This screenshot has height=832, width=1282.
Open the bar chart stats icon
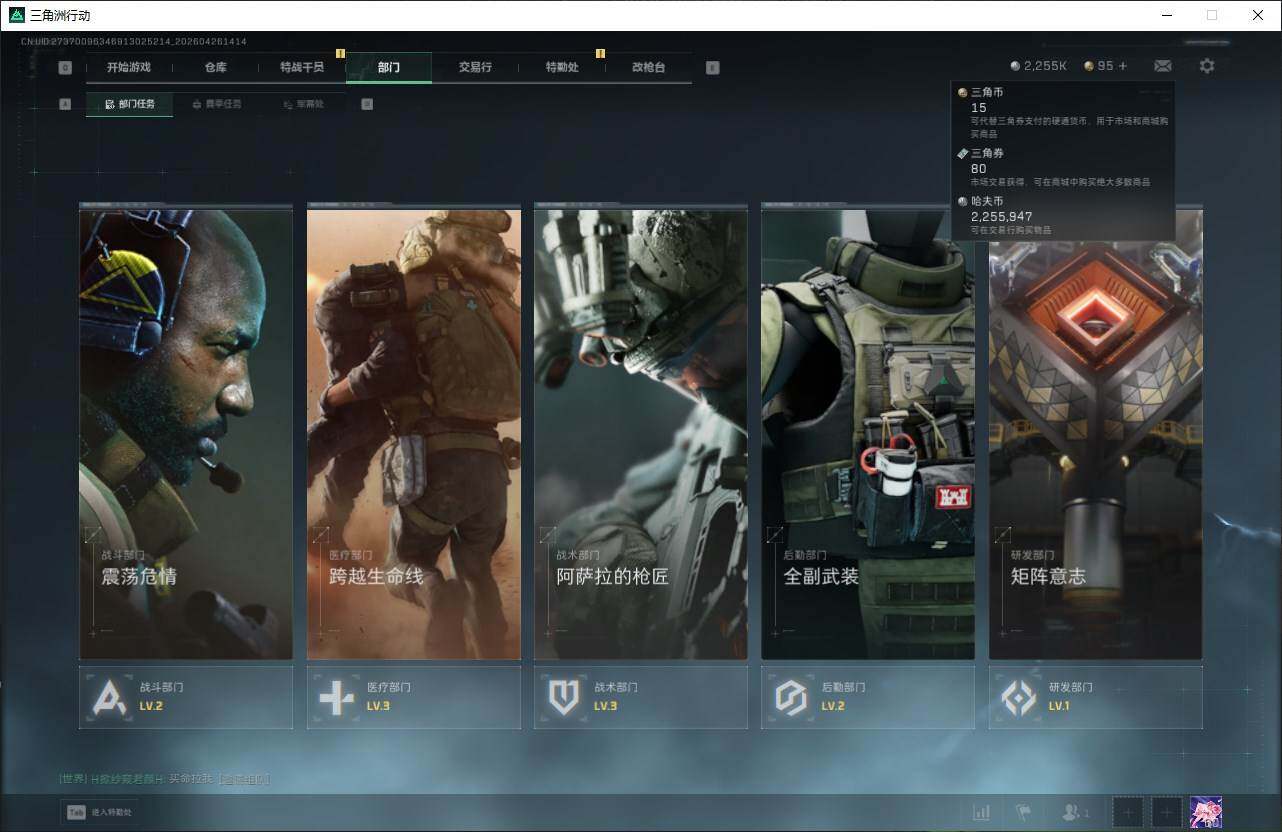pyautogui.click(x=981, y=813)
